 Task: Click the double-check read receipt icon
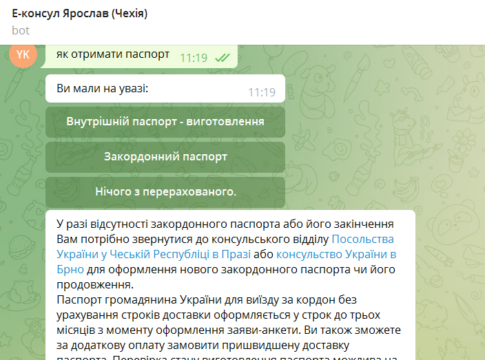[x=222, y=58]
